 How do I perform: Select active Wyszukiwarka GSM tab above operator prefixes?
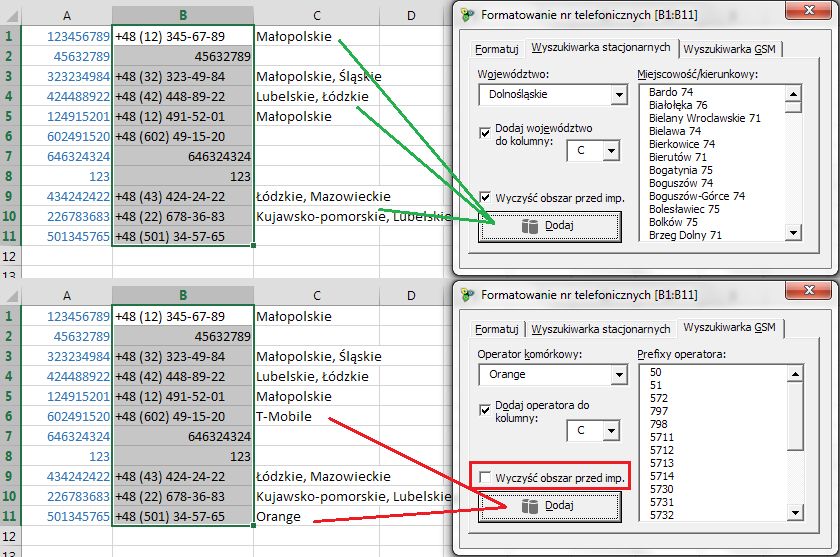[729, 327]
